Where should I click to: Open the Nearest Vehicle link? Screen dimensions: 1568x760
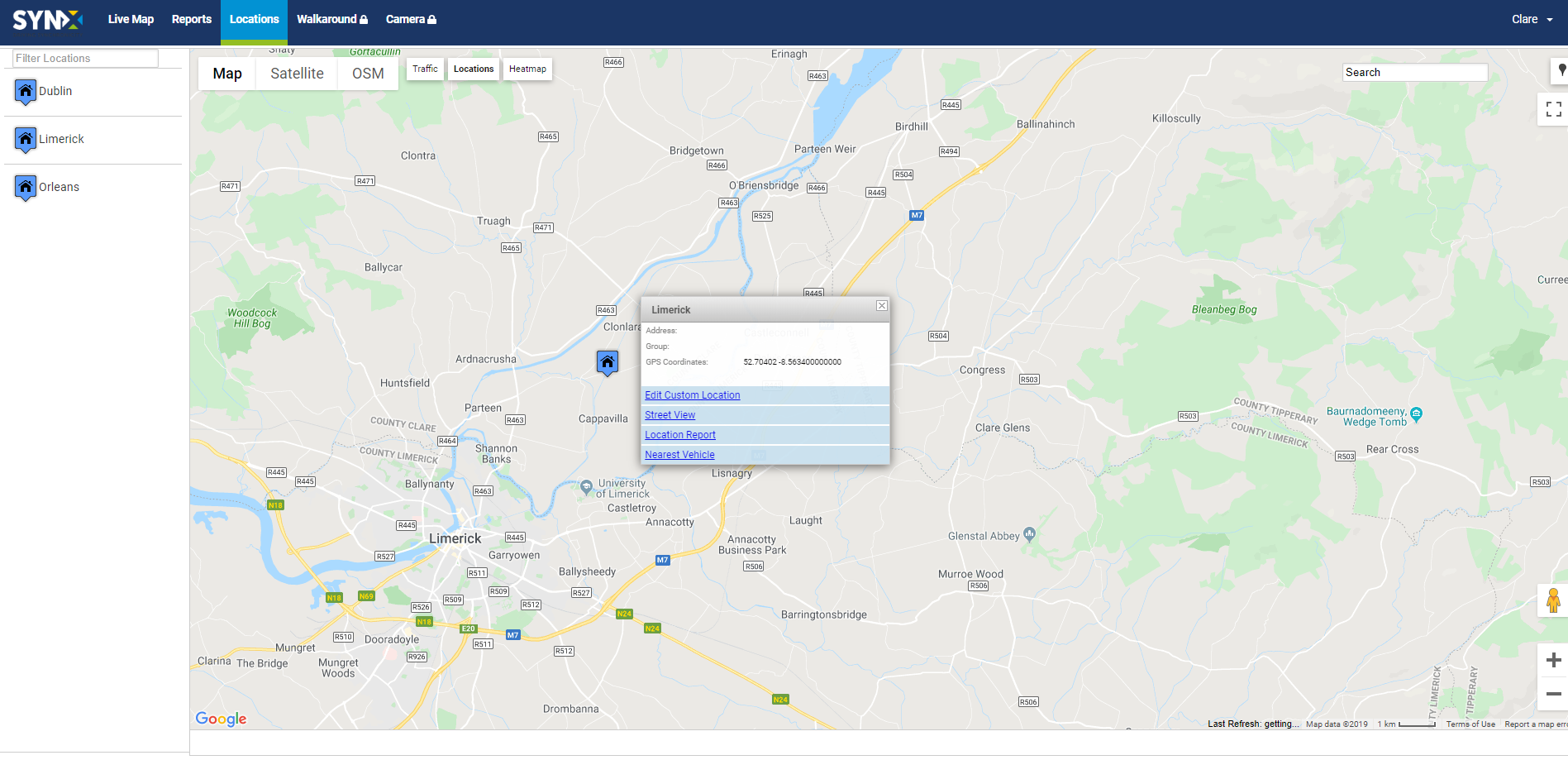coord(679,455)
